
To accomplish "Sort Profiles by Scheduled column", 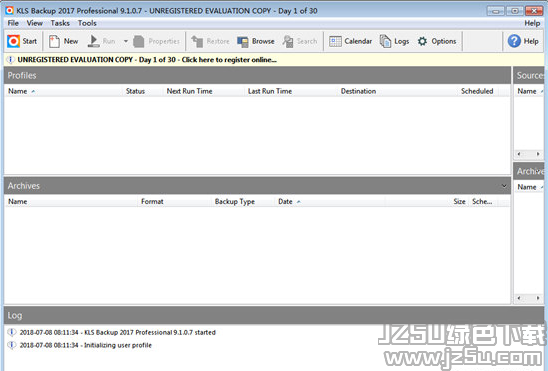I will click(477, 91).
